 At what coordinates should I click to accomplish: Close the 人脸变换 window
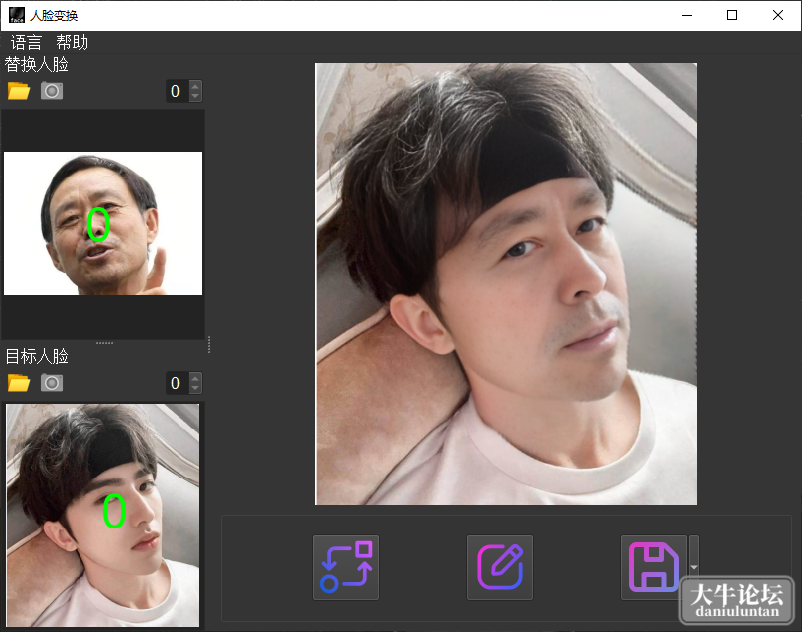(x=777, y=15)
